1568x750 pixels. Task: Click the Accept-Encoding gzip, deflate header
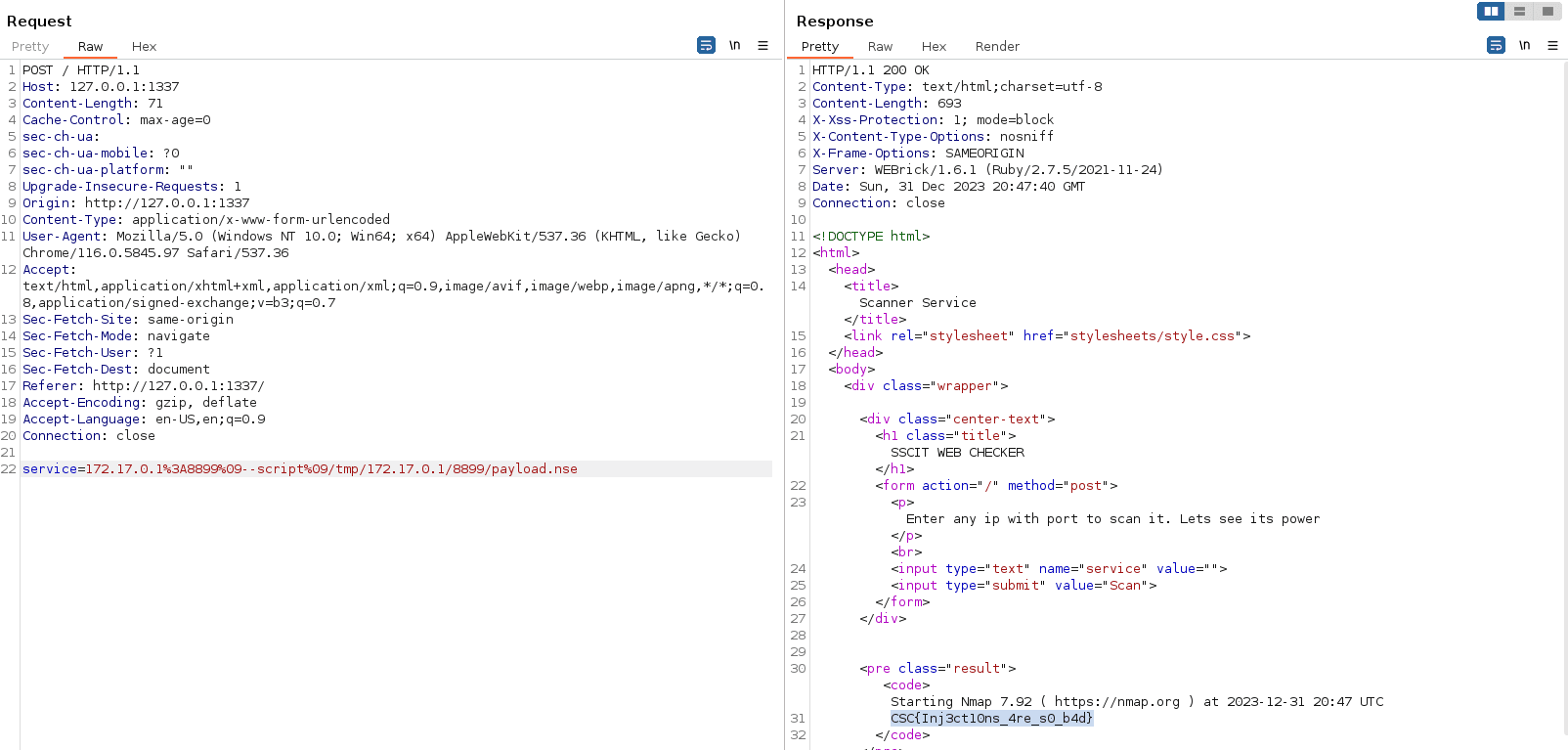140,403
